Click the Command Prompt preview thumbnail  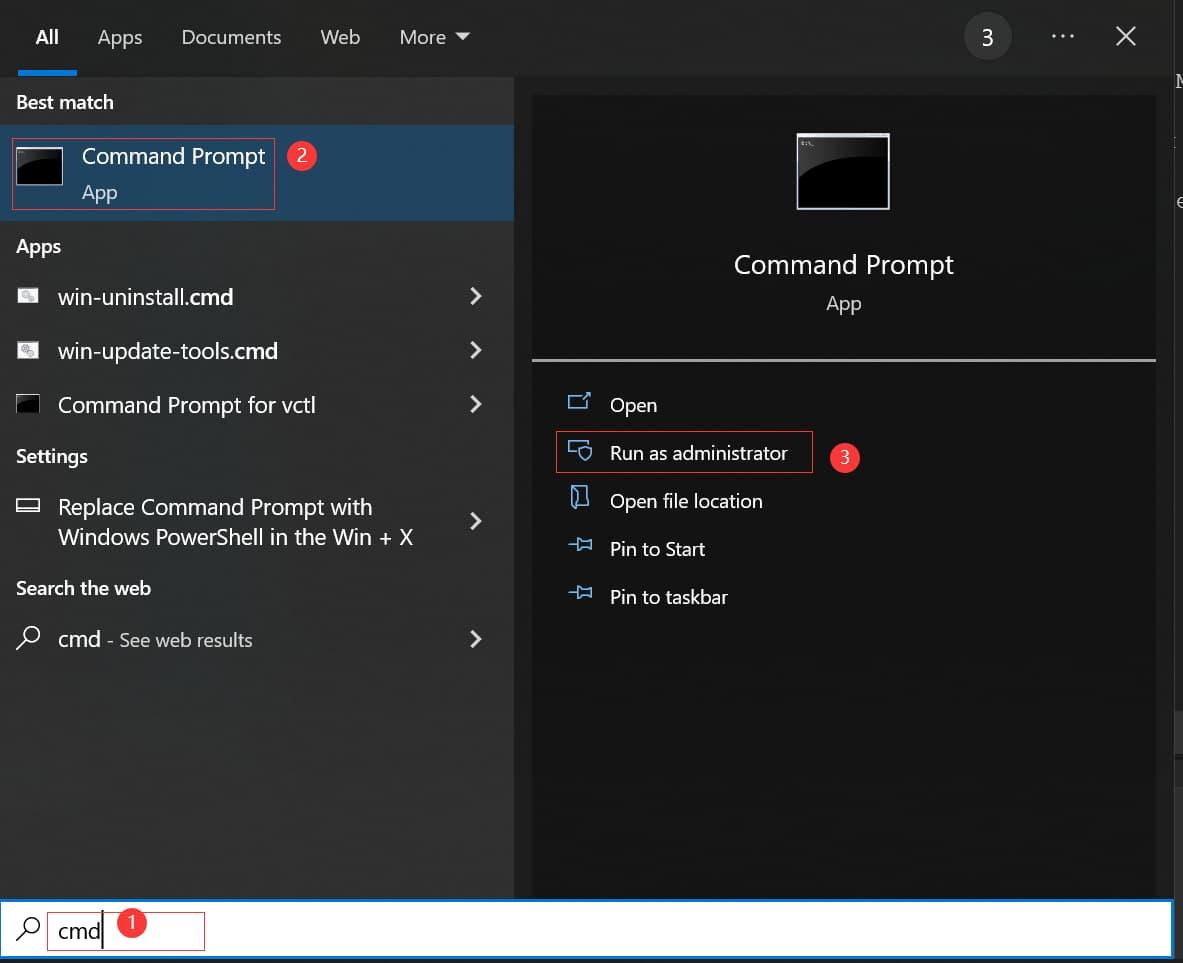(842, 171)
